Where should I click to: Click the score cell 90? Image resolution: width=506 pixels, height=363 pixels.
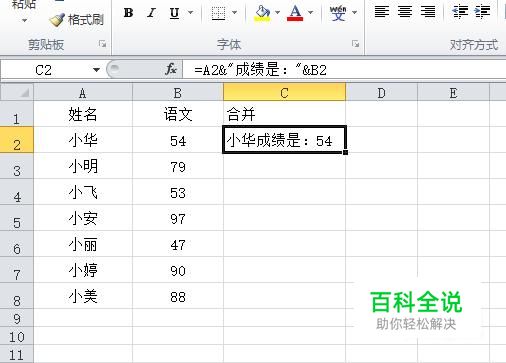click(x=178, y=270)
